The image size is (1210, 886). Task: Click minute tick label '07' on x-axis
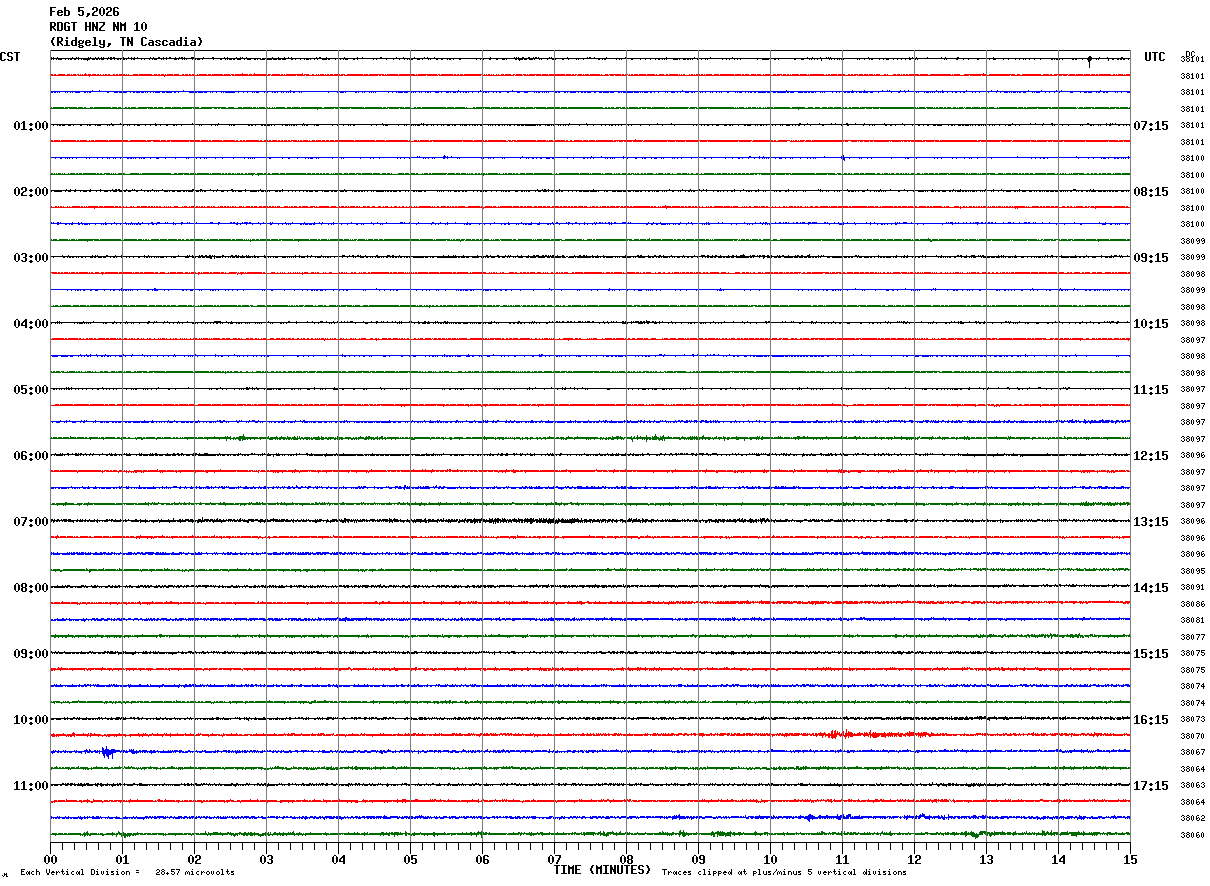point(554,859)
